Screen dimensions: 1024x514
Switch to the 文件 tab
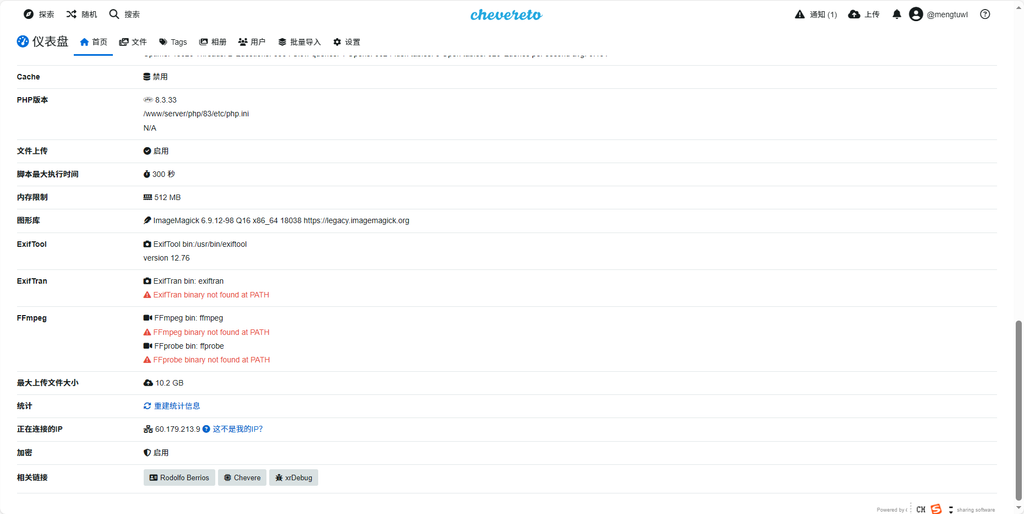point(133,42)
